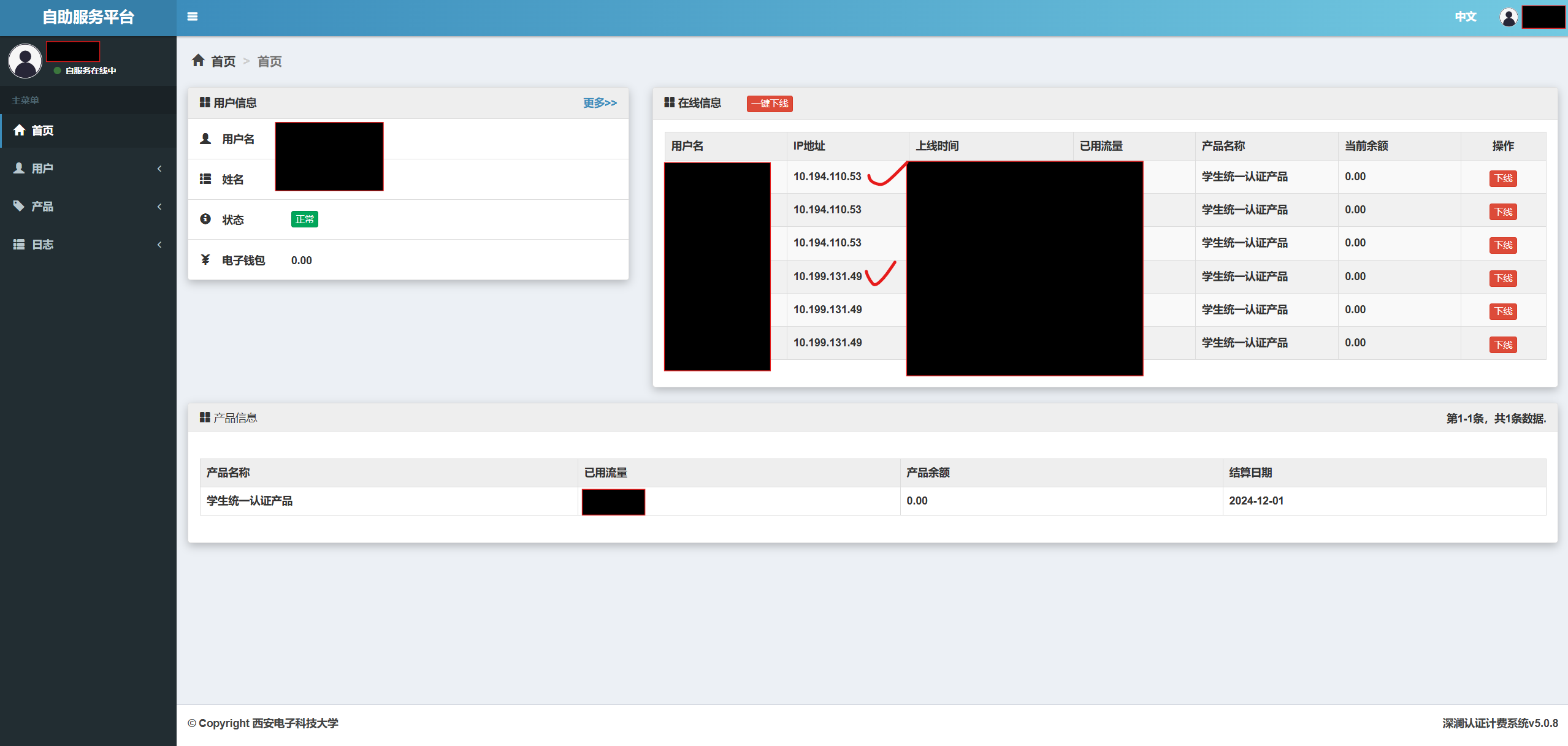Click the Copyright 西安电子科技大学 footer text
1568x746 pixels.
point(263,723)
